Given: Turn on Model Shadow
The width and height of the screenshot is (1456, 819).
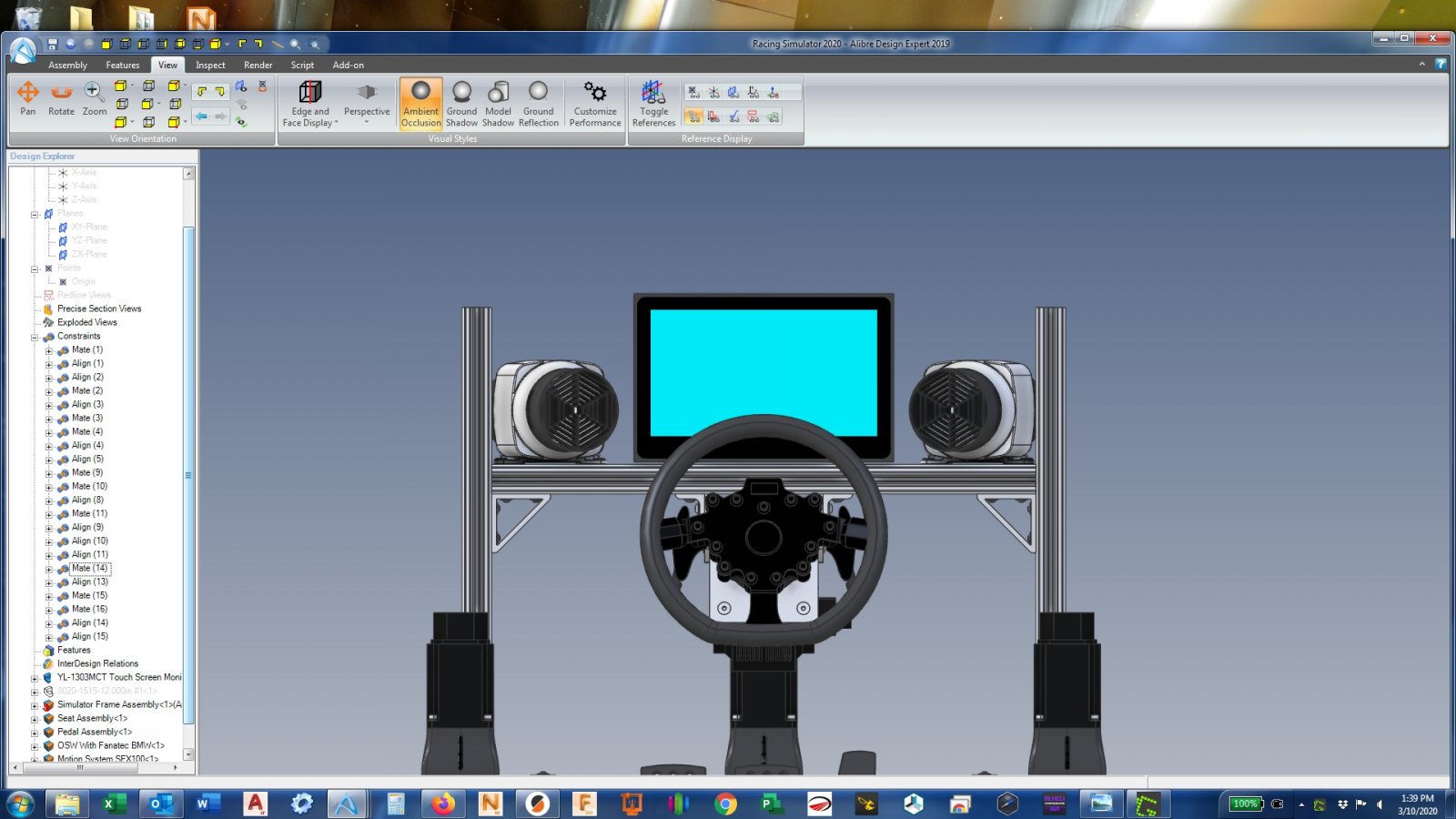Looking at the screenshot, I should [498, 103].
